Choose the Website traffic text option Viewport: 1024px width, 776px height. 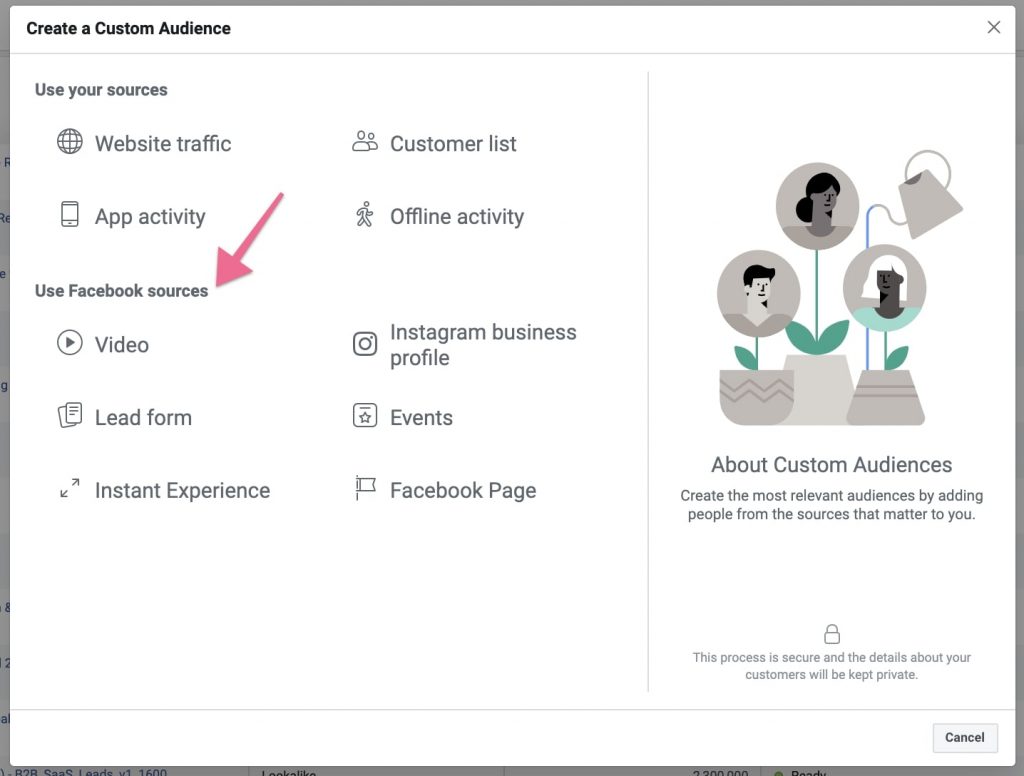[x=163, y=144]
